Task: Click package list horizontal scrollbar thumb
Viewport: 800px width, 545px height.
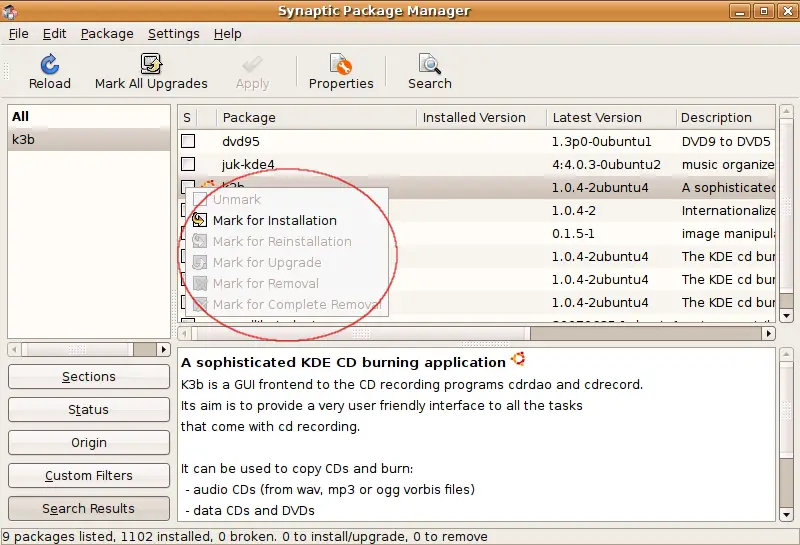Action: [361, 333]
